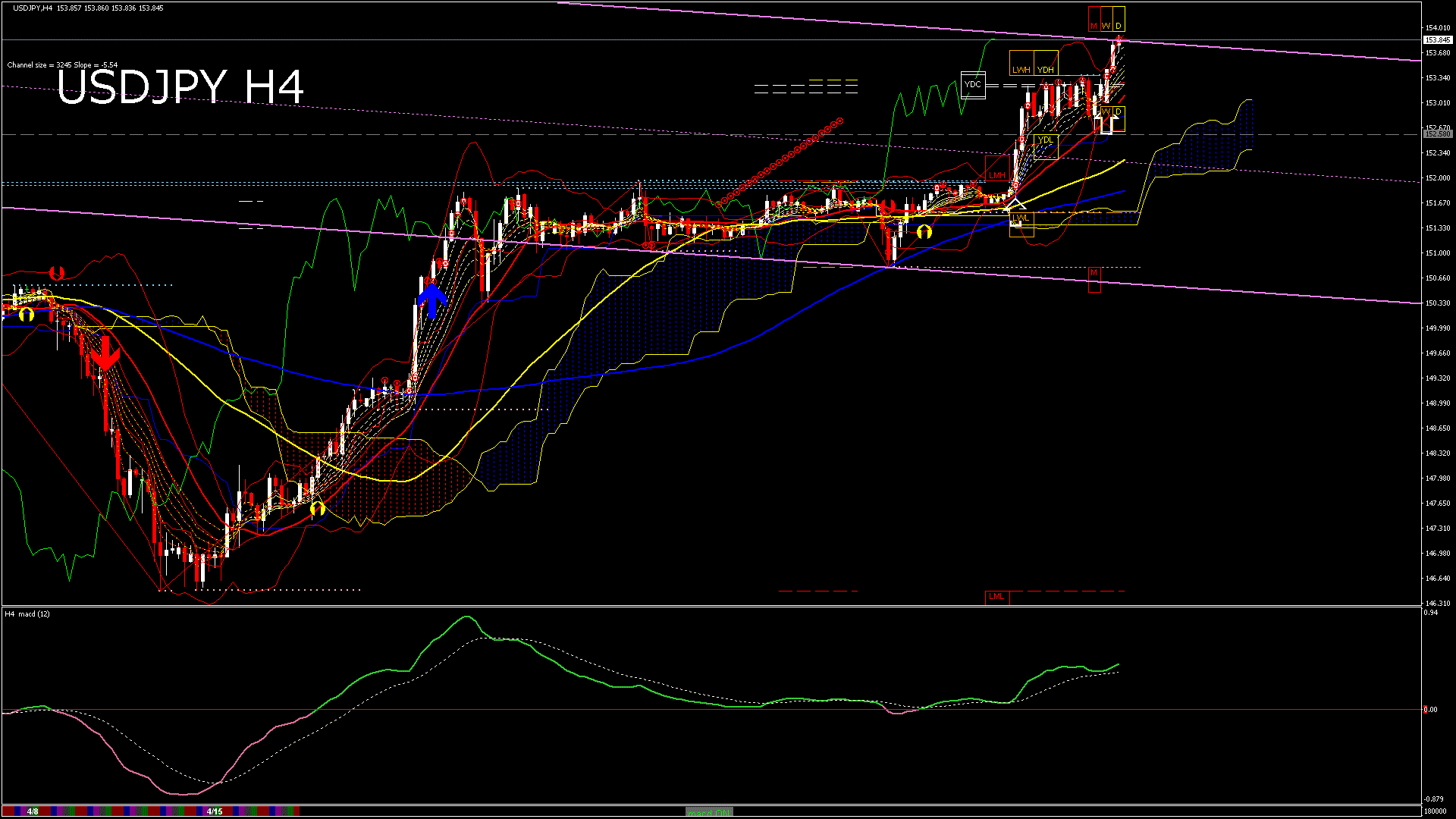Select the LML label at chart bottom
This screenshot has width=1456, height=819.
[x=996, y=597]
